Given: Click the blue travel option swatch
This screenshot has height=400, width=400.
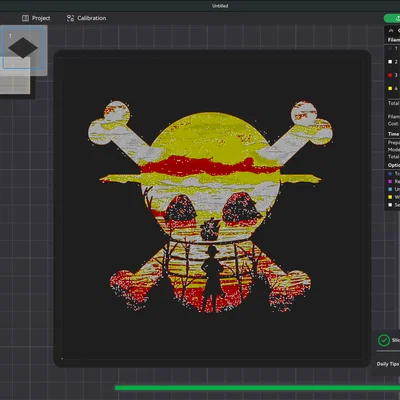Looking at the screenshot, I should coord(390,174).
